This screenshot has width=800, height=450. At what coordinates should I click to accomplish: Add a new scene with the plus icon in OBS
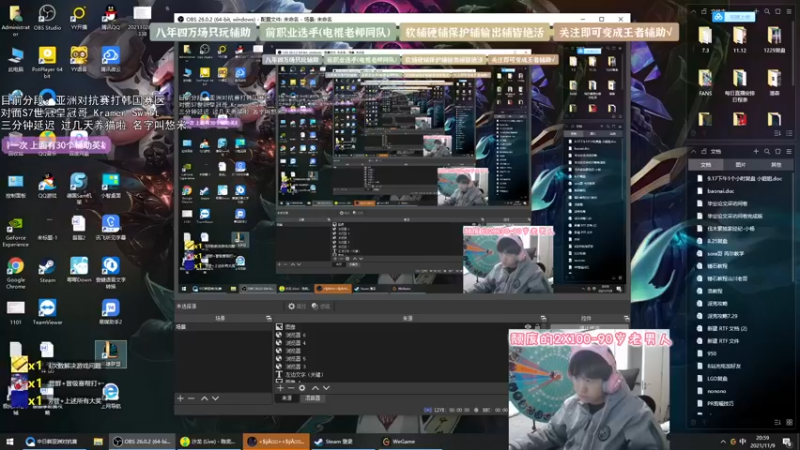click(x=180, y=398)
